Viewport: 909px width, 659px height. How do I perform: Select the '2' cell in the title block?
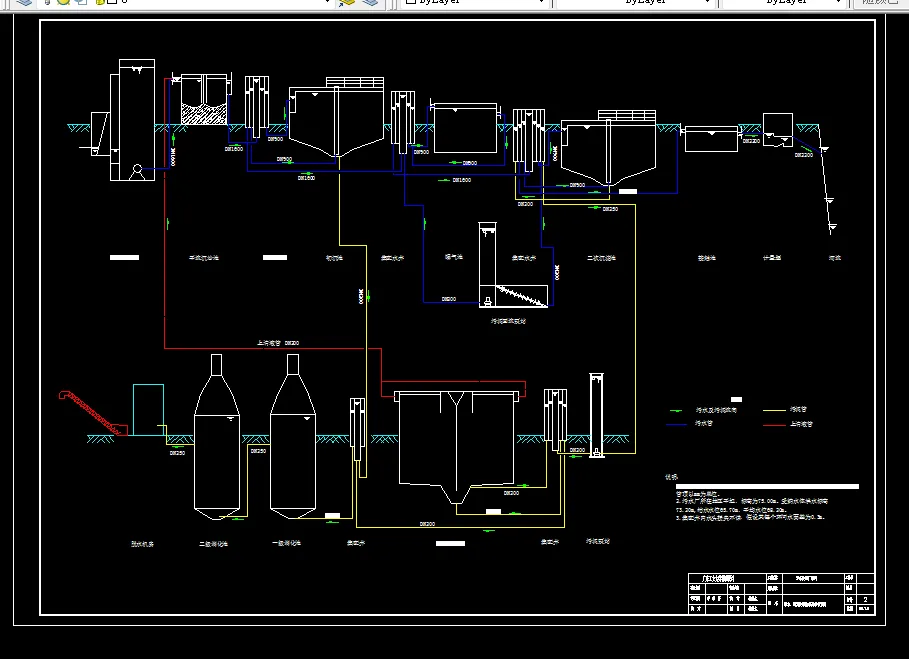pyautogui.click(x=866, y=599)
